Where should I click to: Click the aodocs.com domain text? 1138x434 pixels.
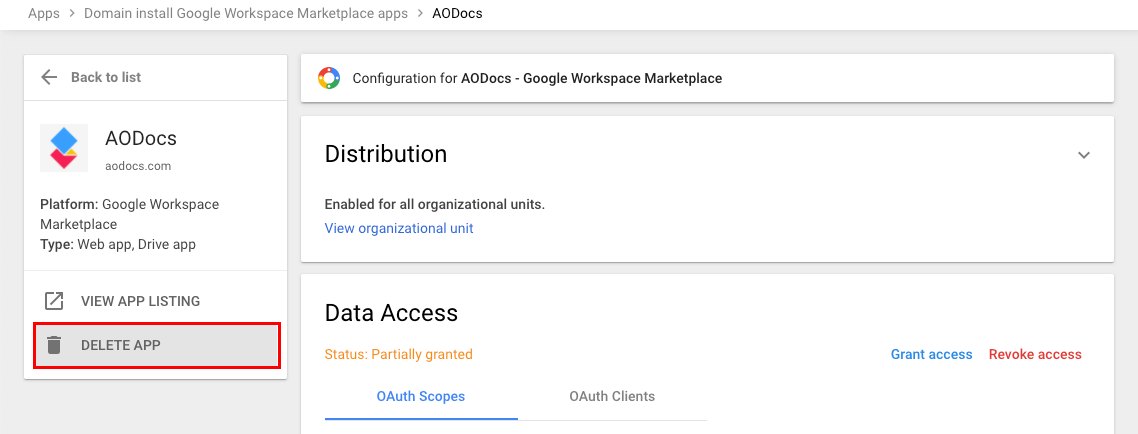[138, 165]
